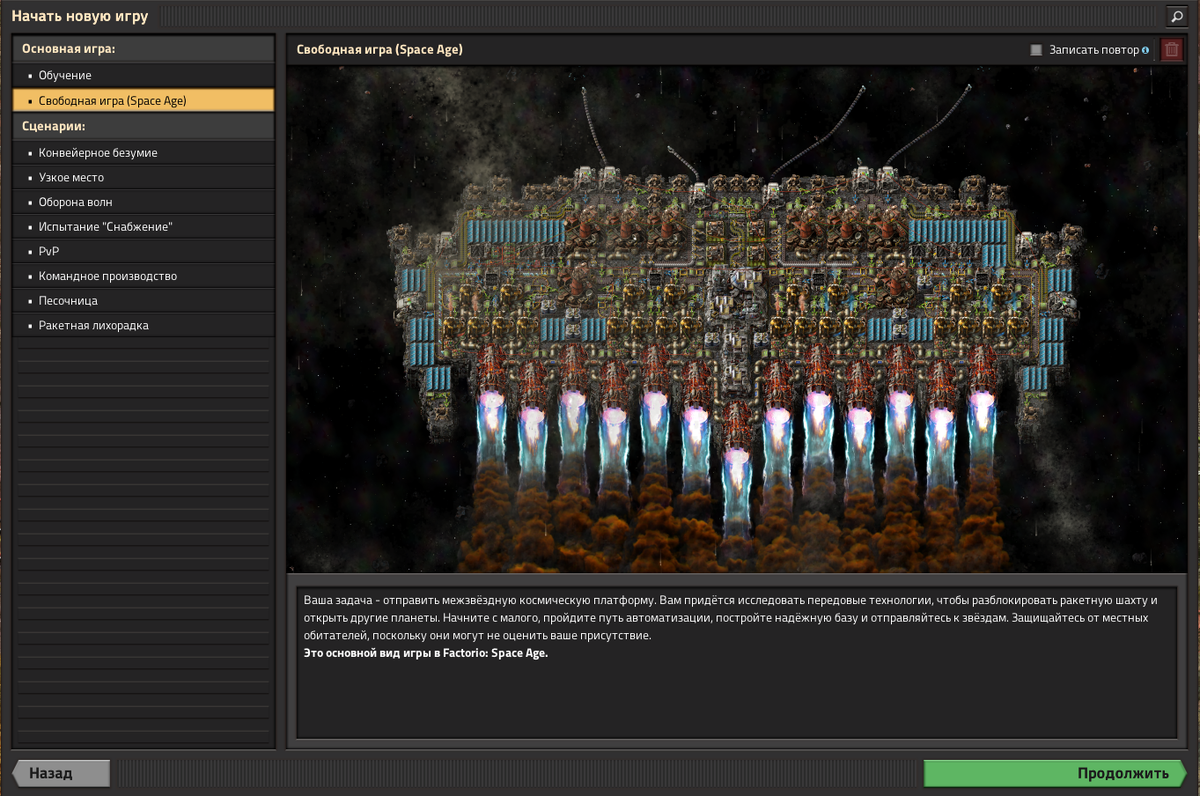
Task: Click the Назад back button
Action: (x=61, y=773)
